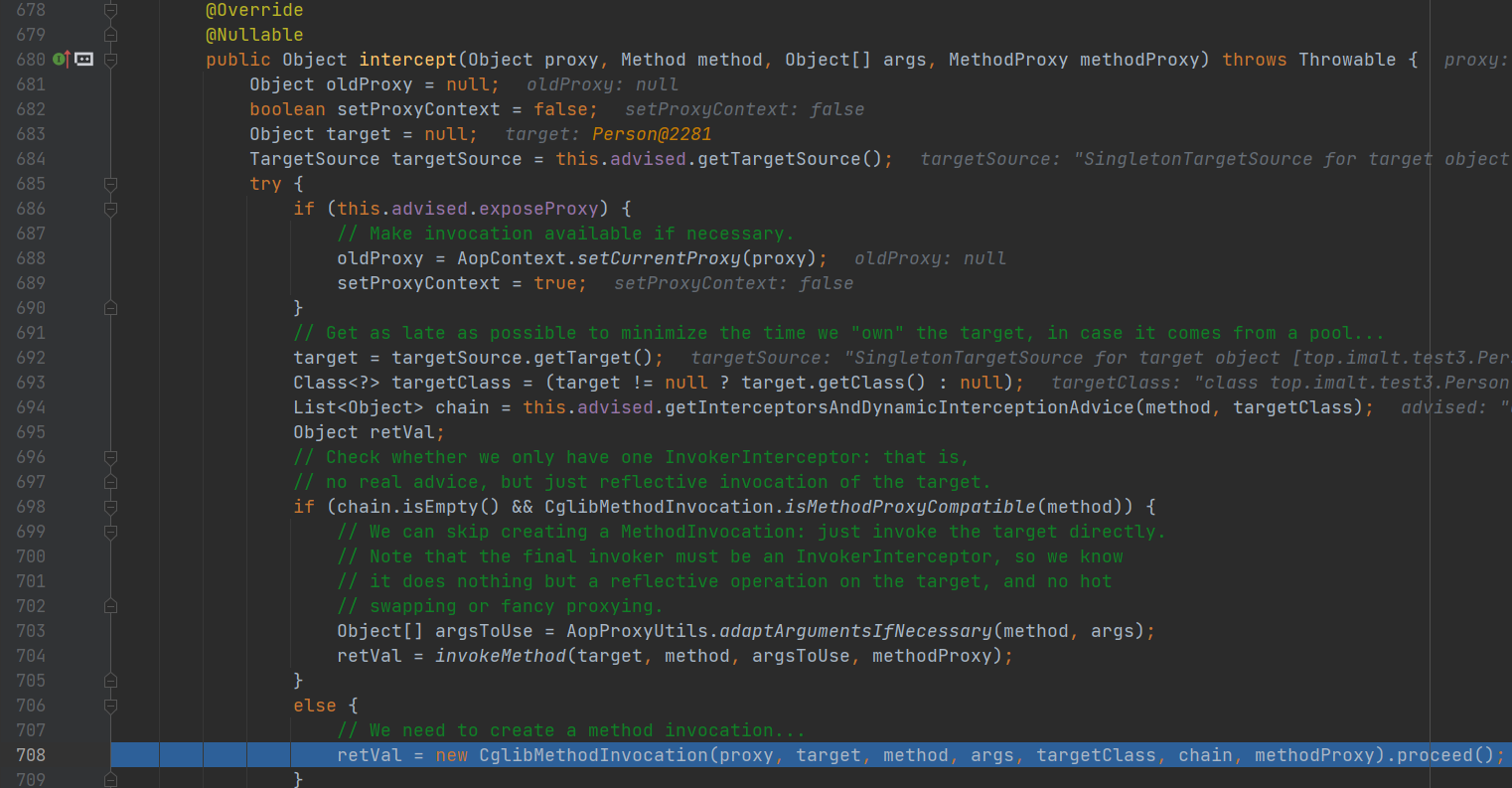Fold the else block at line 706
The image size is (1512, 788).
110,706
